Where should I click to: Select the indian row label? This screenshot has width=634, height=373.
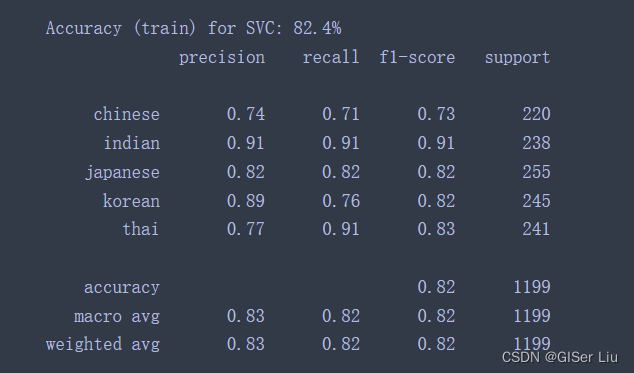coord(132,143)
